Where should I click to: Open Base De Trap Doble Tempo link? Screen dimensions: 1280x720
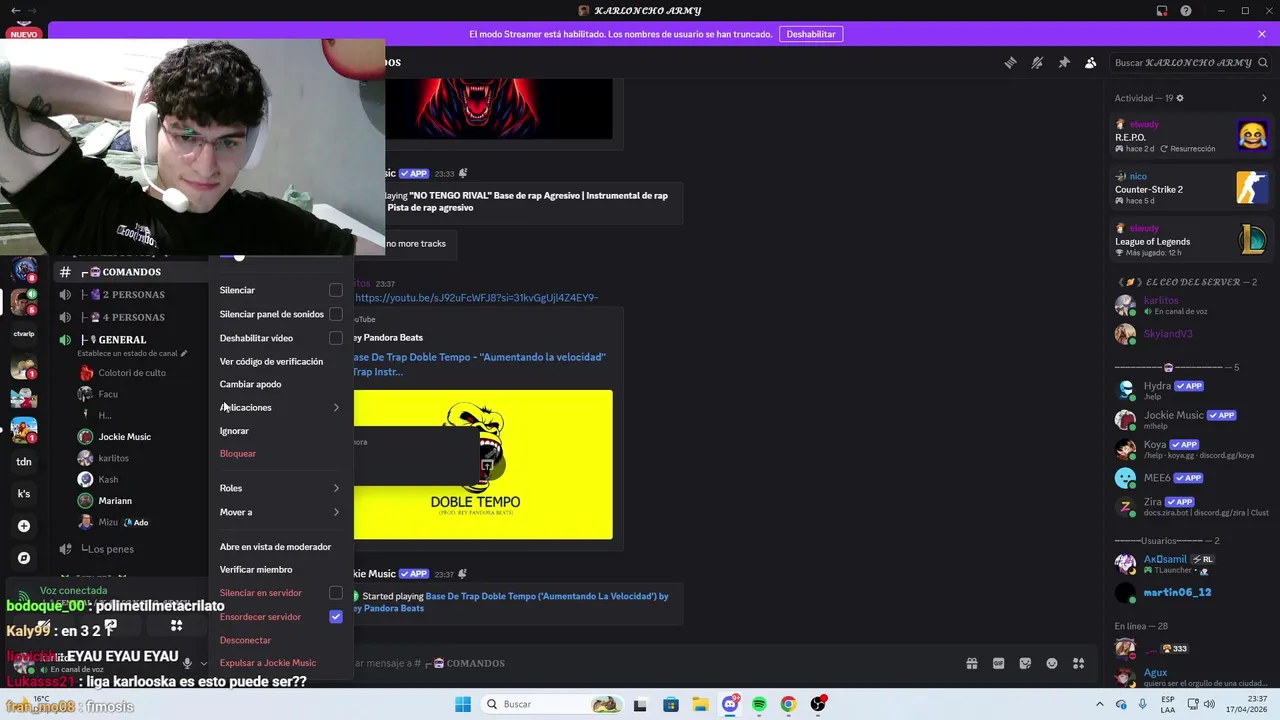pos(479,364)
